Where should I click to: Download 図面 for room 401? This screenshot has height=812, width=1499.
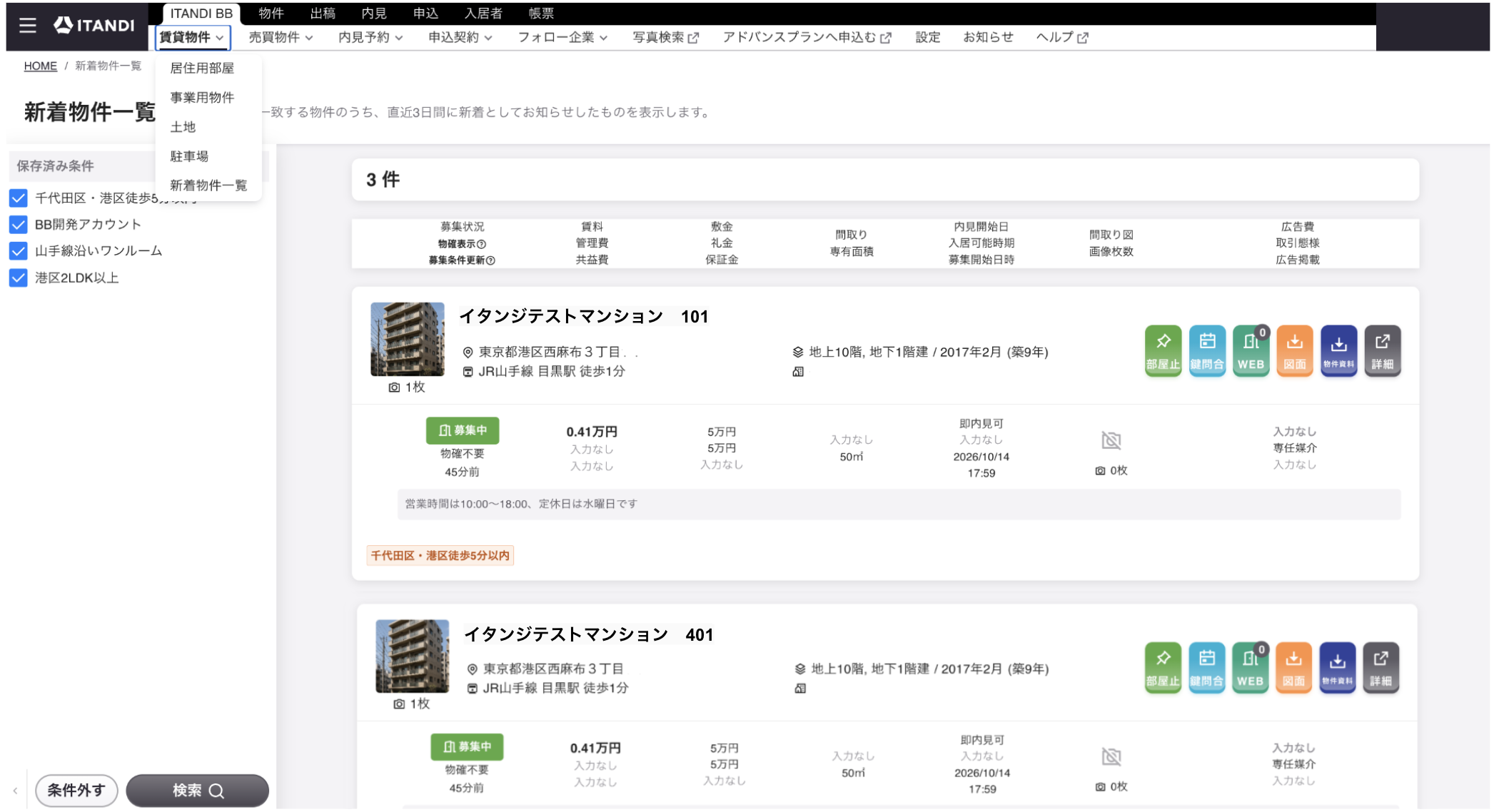tap(1294, 667)
